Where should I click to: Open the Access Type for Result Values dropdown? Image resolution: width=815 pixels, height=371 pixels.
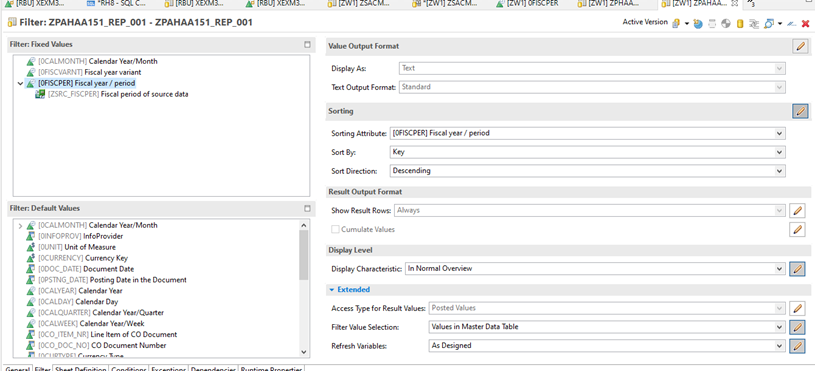pyautogui.click(x=607, y=308)
